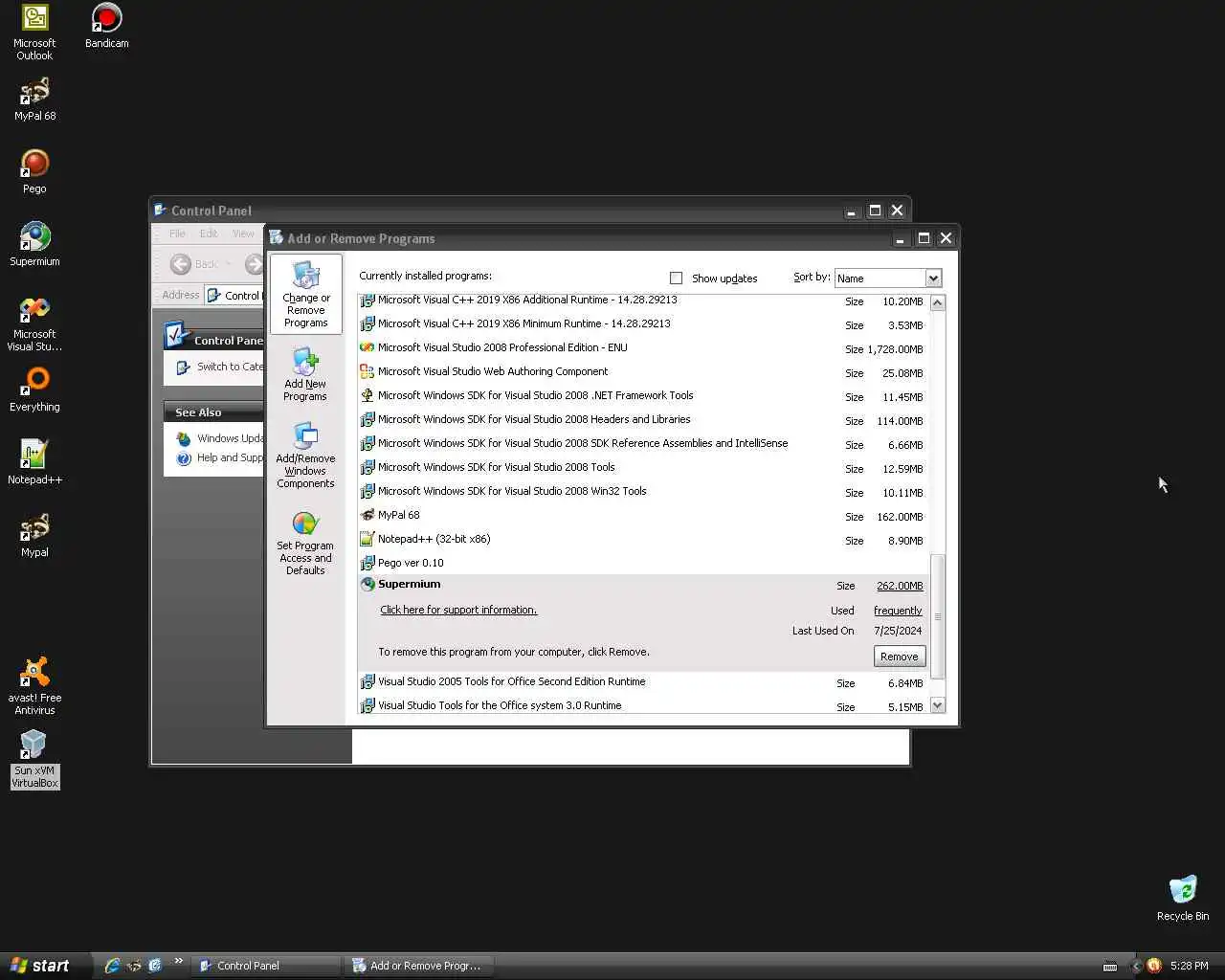
Task: Click Notepad++ program list icon
Action: coord(367,539)
